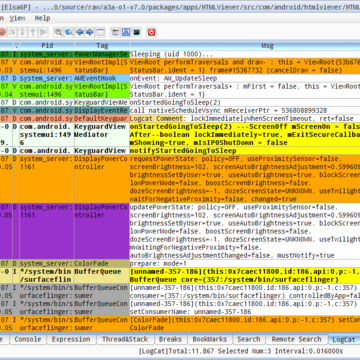Click the magnifying glass search icon
Screen dimensions: 360x360
pos(59,32)
